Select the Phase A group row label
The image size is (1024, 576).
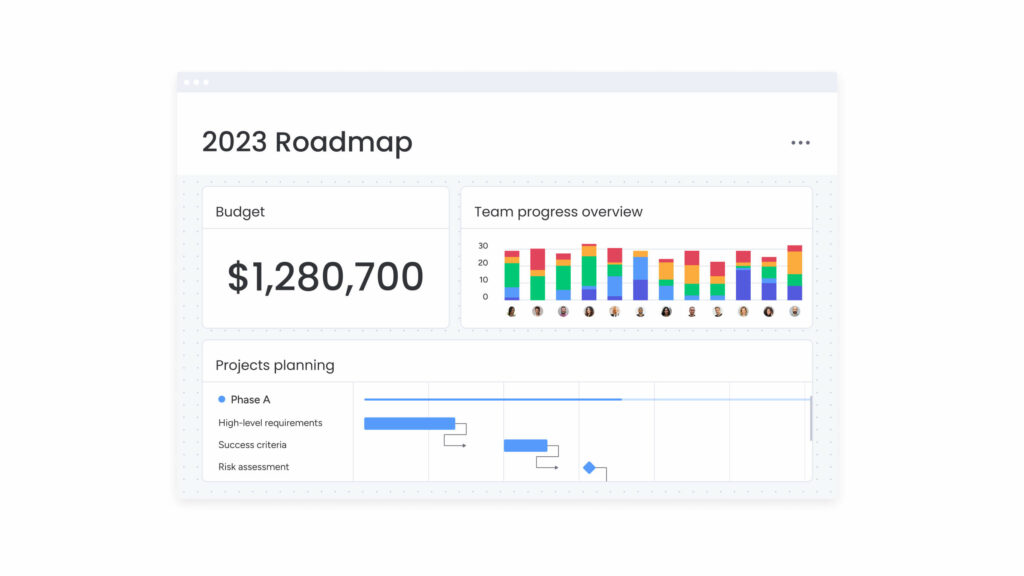coord(250,400)
